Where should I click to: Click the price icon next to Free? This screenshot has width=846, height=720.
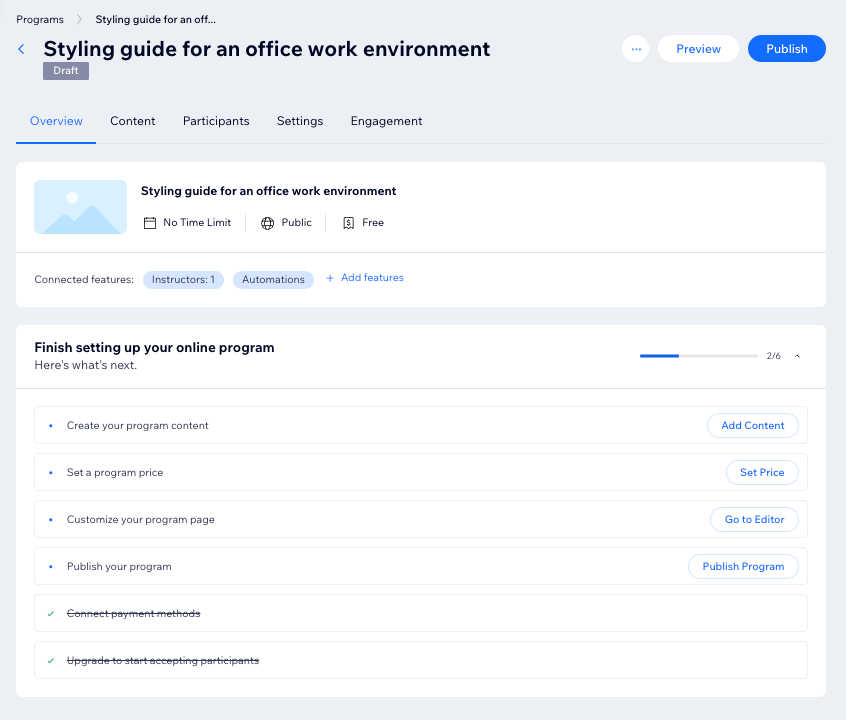coord(348,223)
